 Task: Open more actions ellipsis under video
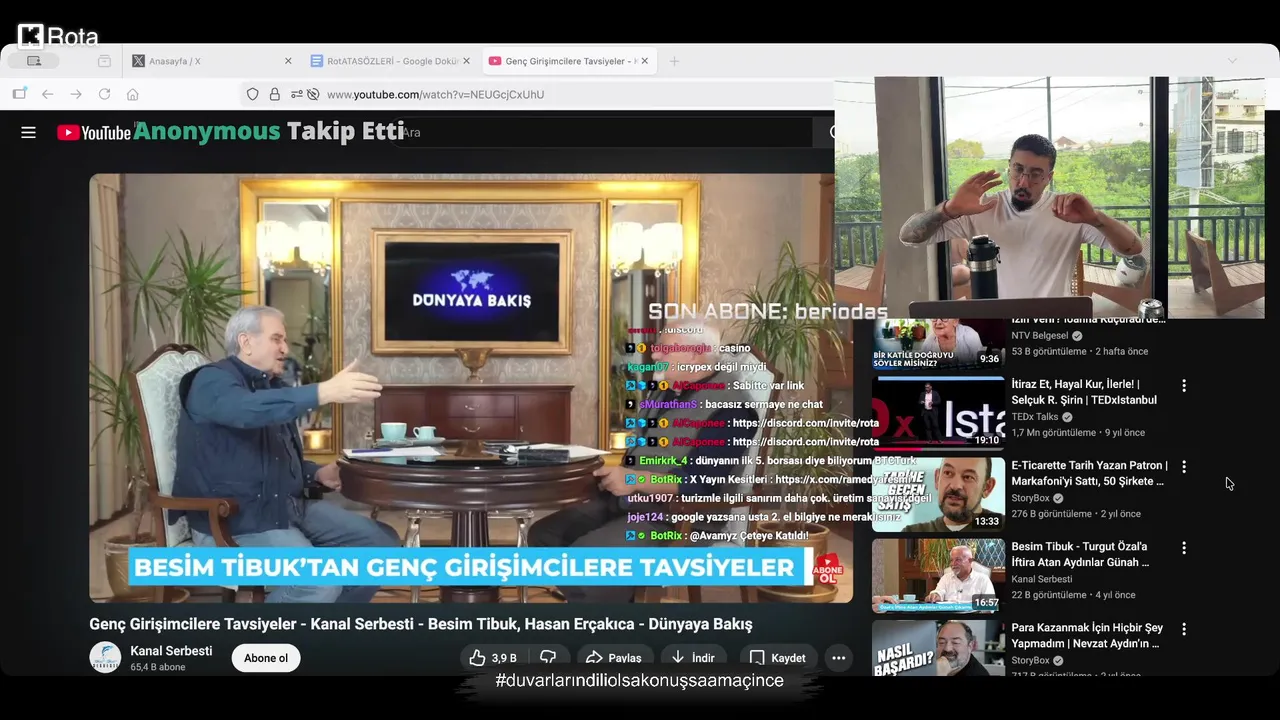click(x=838, y=658)
